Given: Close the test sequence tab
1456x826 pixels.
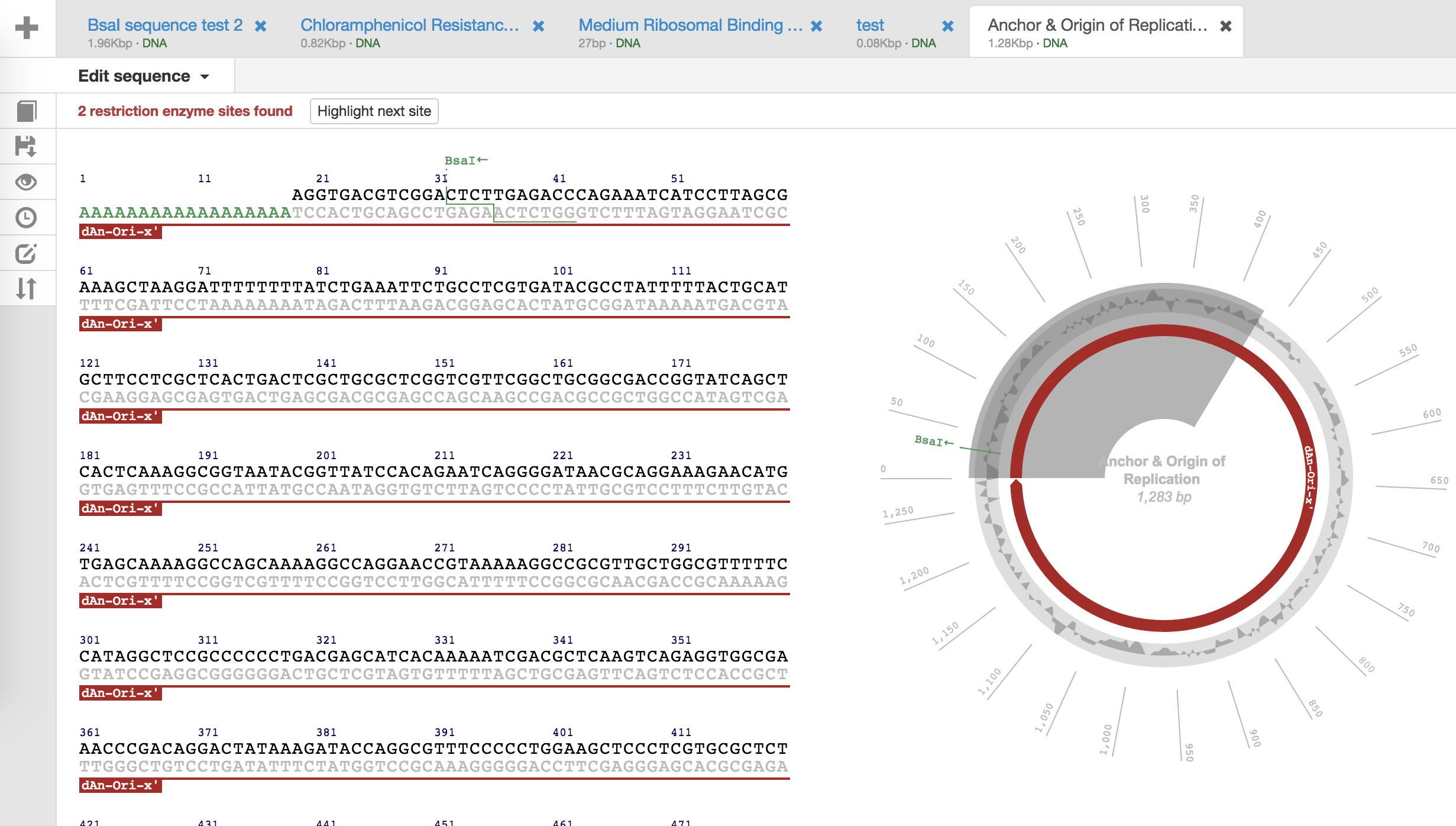Looking at the screenshot, I should click(x=947, y=26).
